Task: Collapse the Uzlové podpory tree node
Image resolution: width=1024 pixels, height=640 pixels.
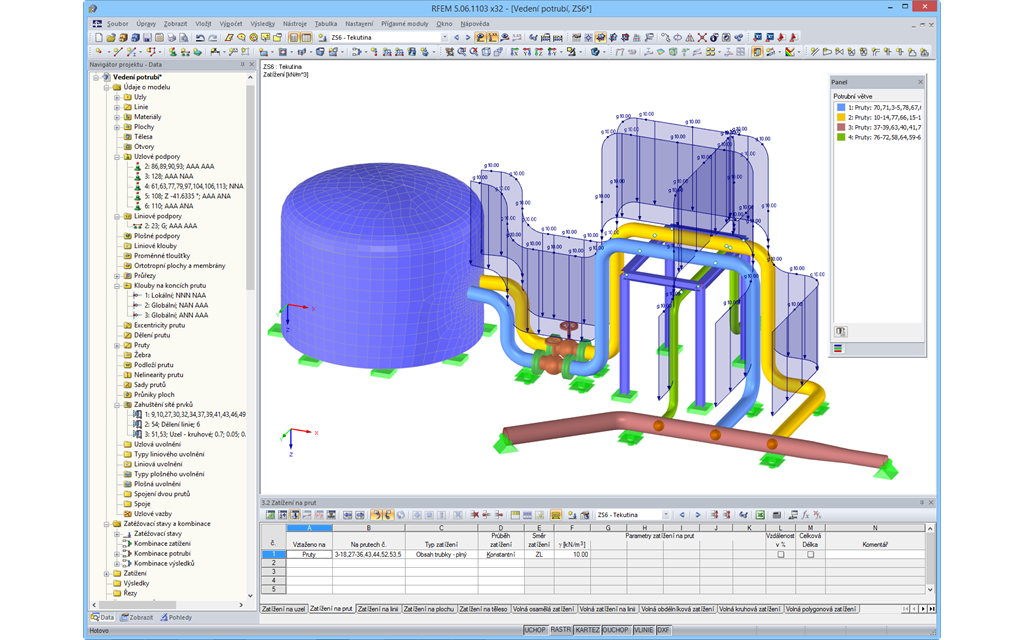Action: (x=117, y=157)
